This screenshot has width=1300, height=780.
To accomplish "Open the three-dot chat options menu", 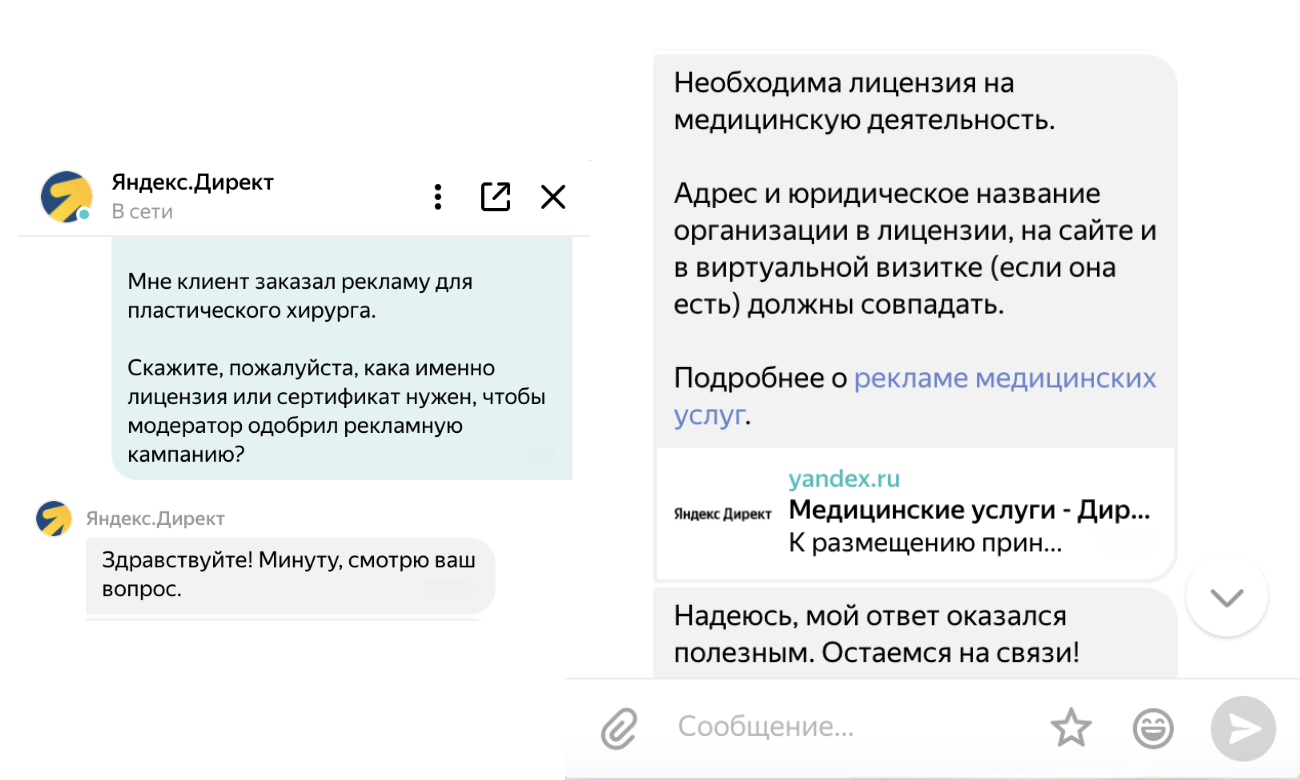I will [x=437, y=197].
